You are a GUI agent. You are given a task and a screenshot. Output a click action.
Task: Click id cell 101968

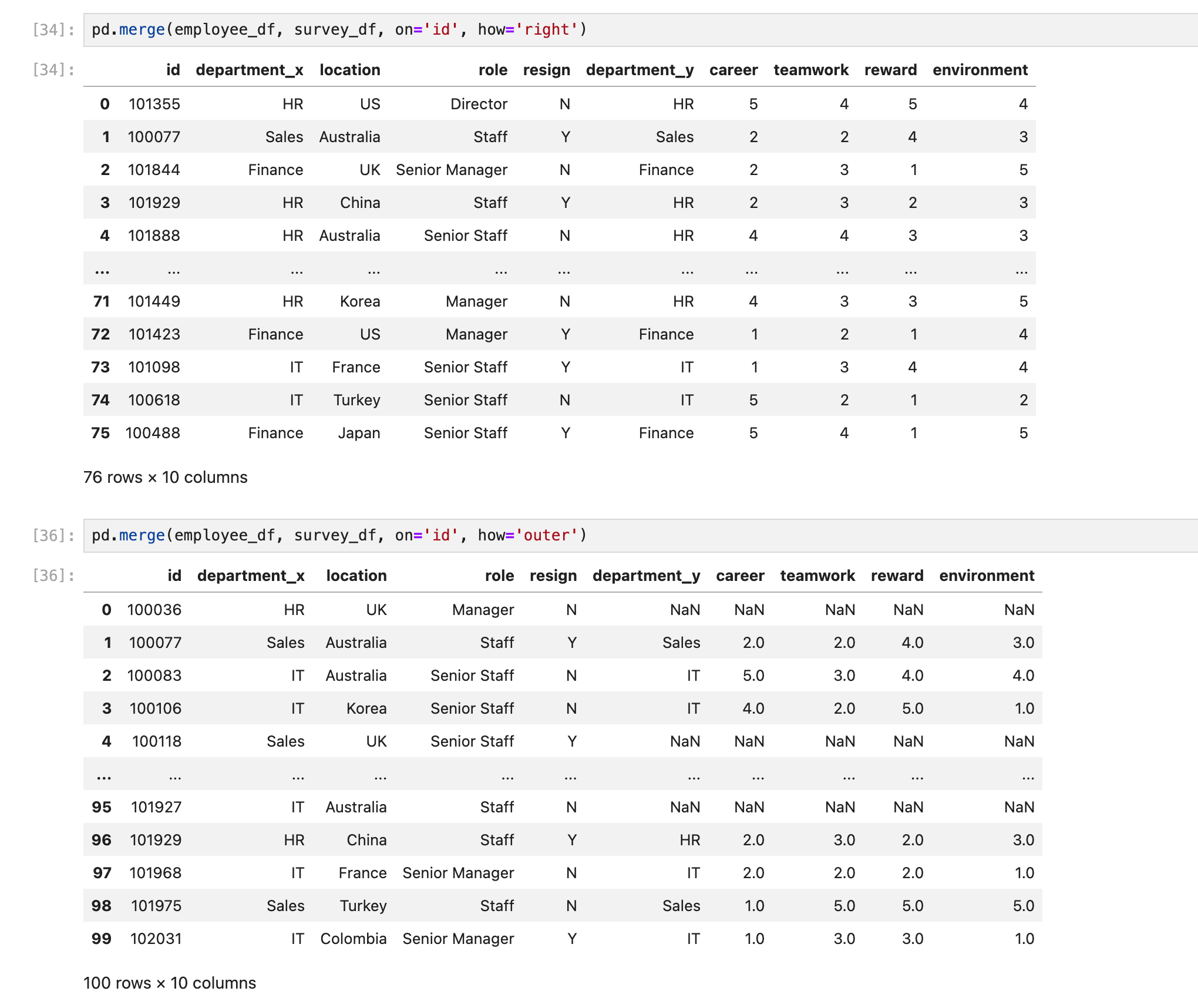[x=156, y=873]
